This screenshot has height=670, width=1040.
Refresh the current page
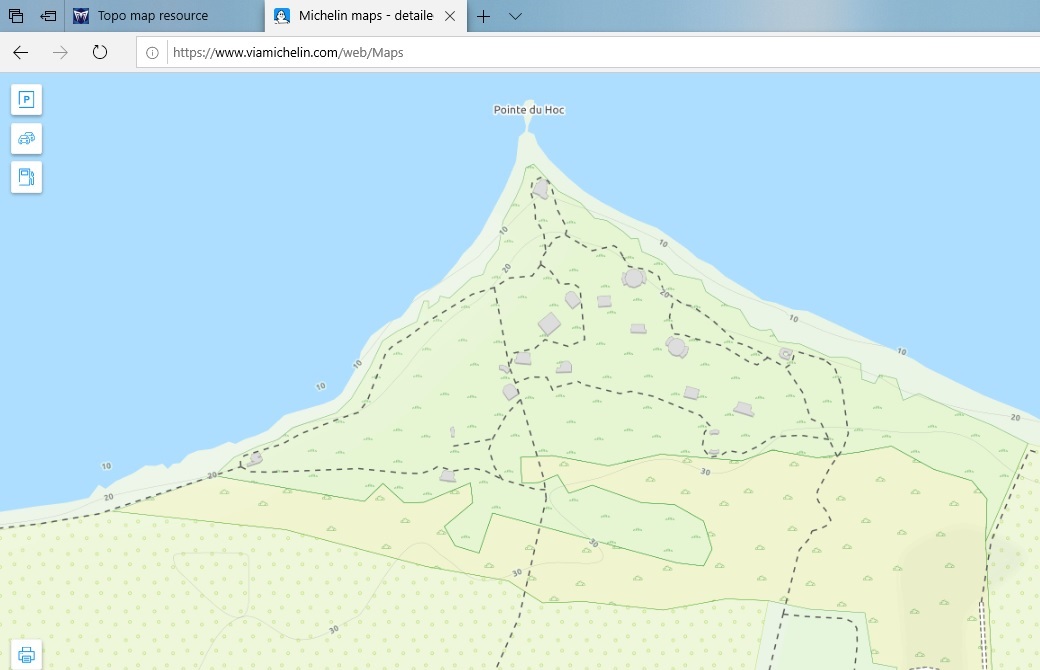point(99,52)
